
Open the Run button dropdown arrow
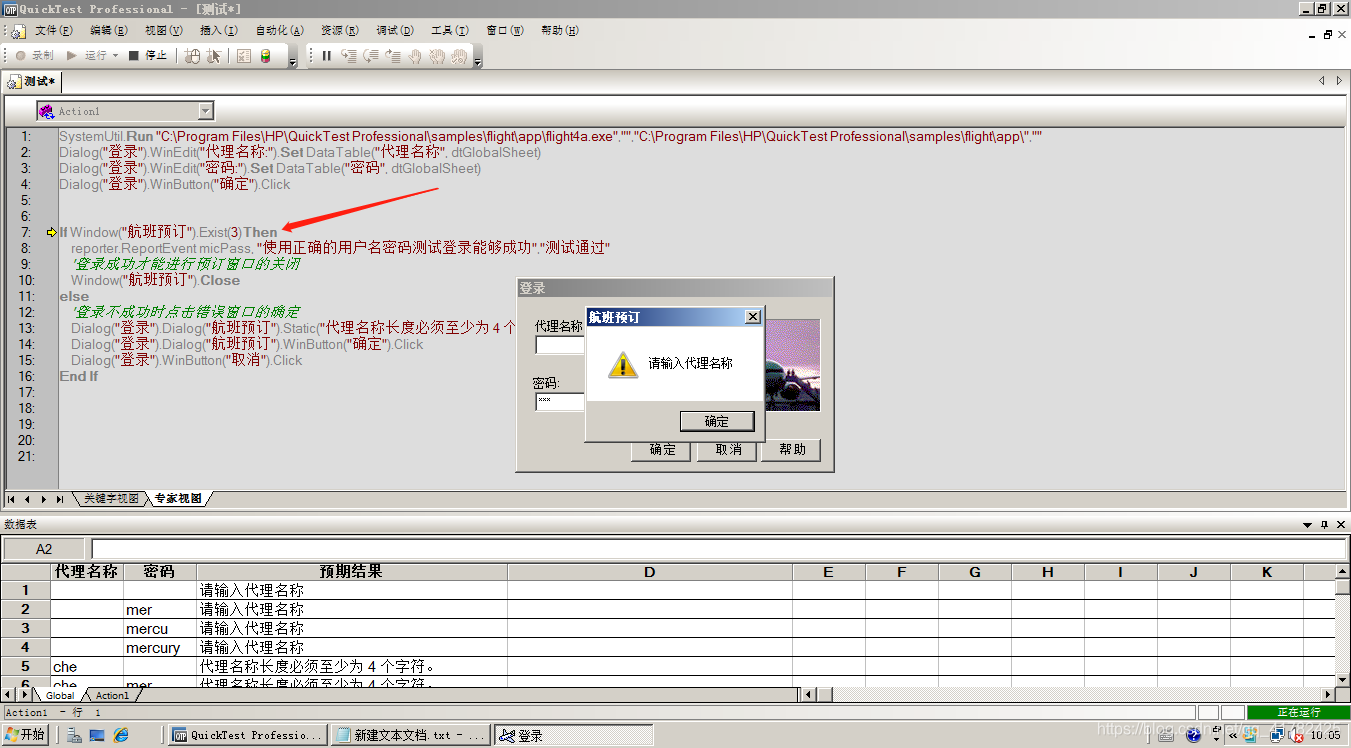(x=116, y=56)
